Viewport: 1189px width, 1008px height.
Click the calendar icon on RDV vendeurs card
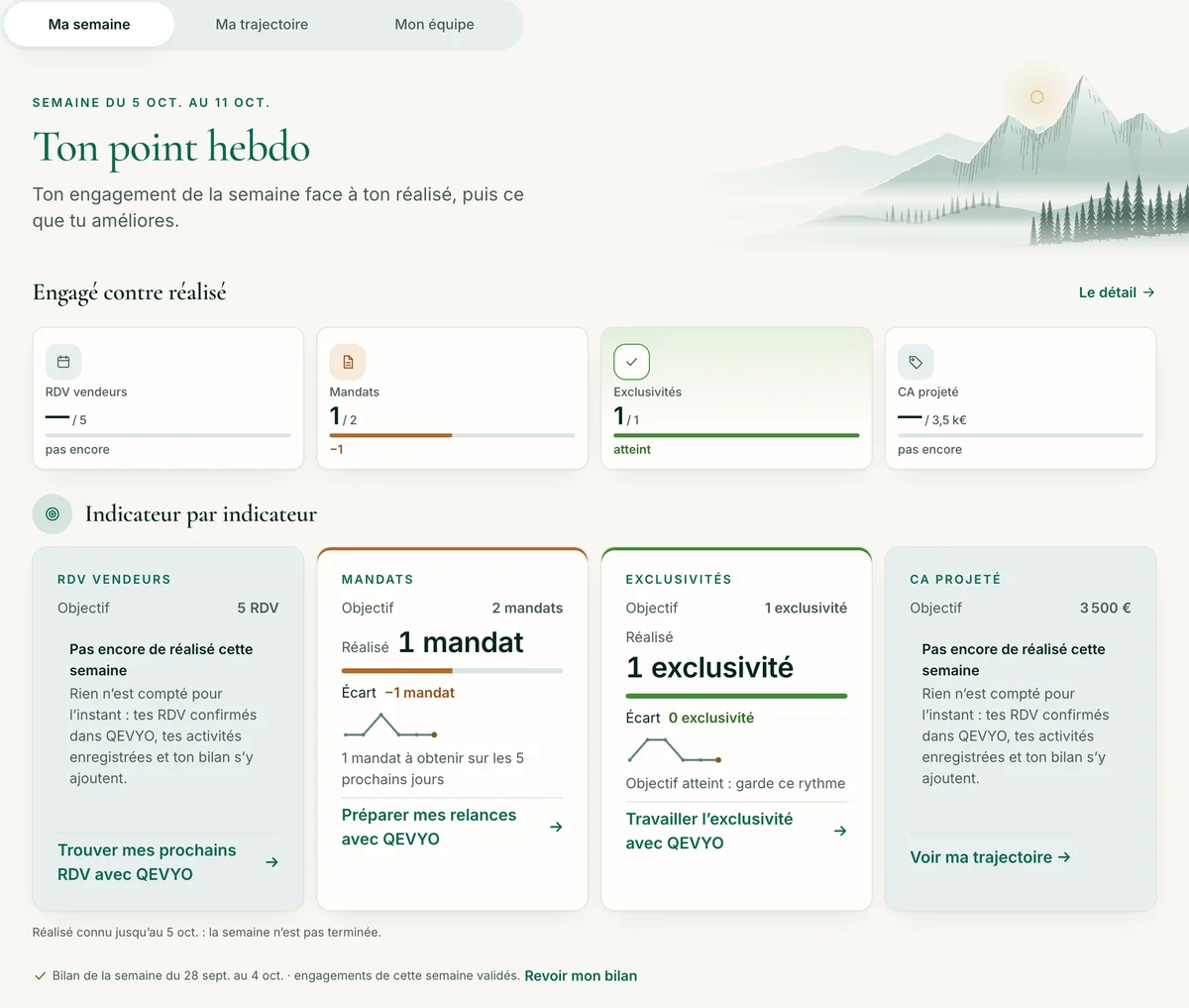pos(63,362)
